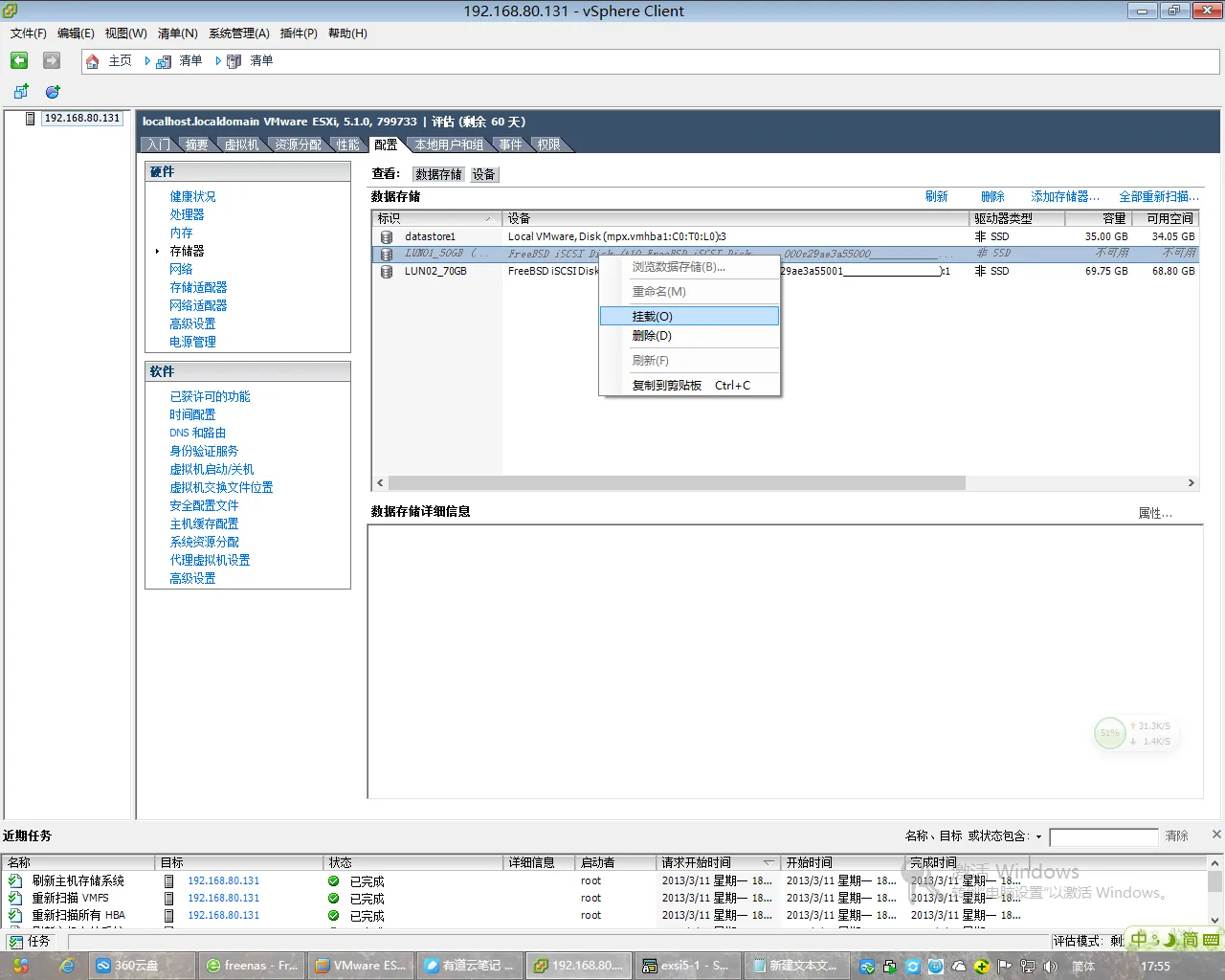
Task: Switch to the 摘要 tab
Action: tap(197, 145)
